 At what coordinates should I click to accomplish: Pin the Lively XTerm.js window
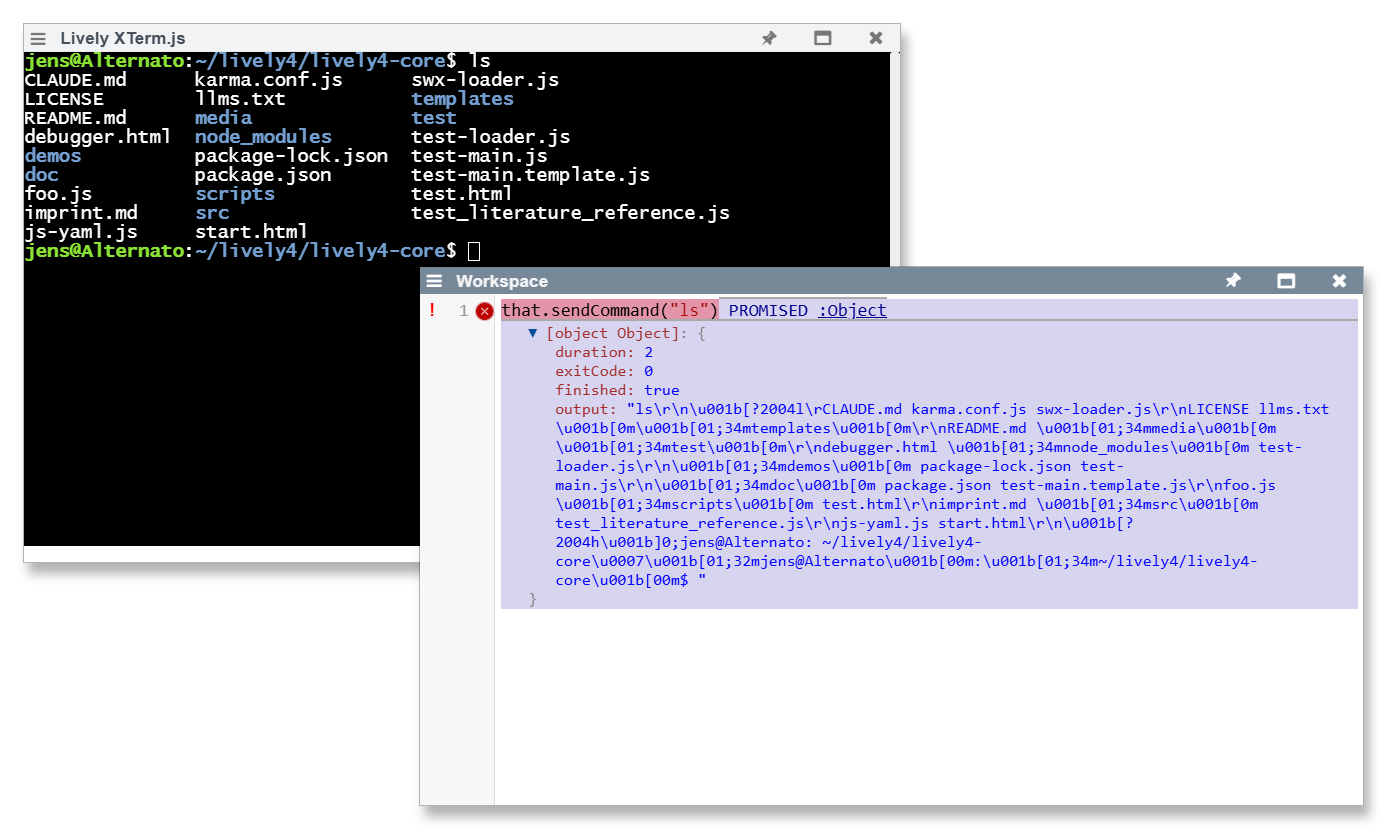click(769, 39)
